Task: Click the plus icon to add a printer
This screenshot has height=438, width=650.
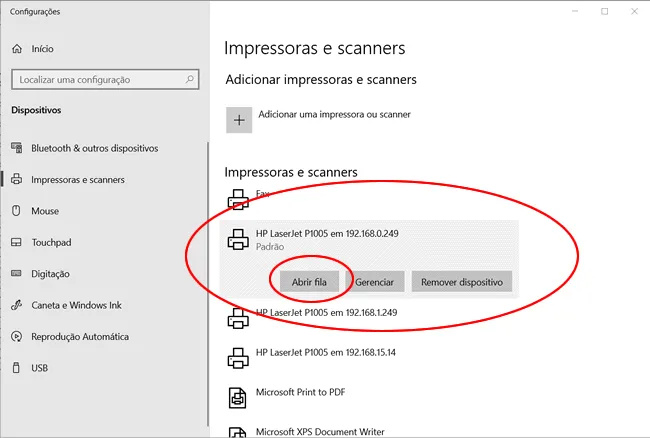Action: [239, 120]
